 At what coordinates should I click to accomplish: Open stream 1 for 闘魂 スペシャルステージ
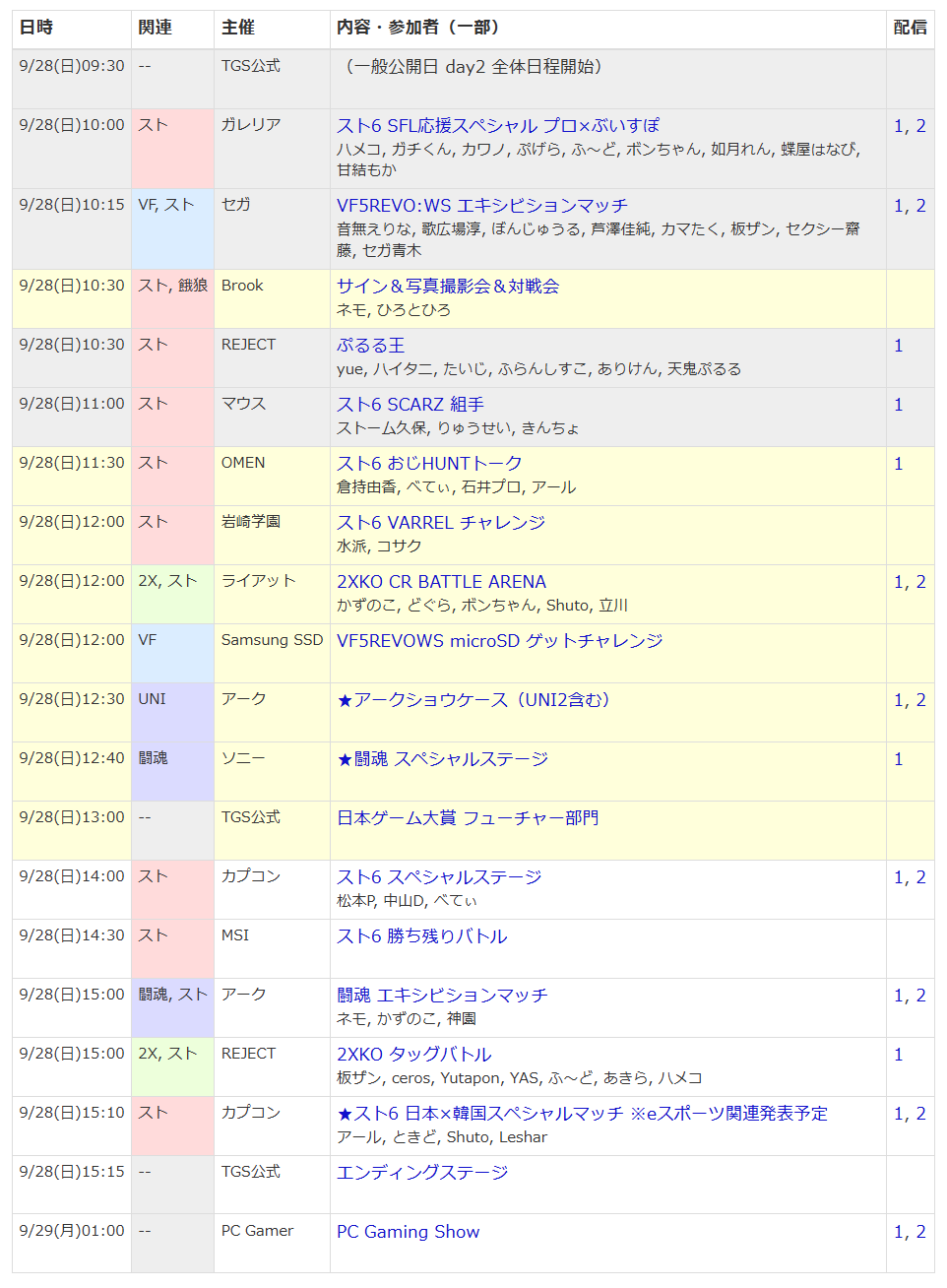coord(898,759)
